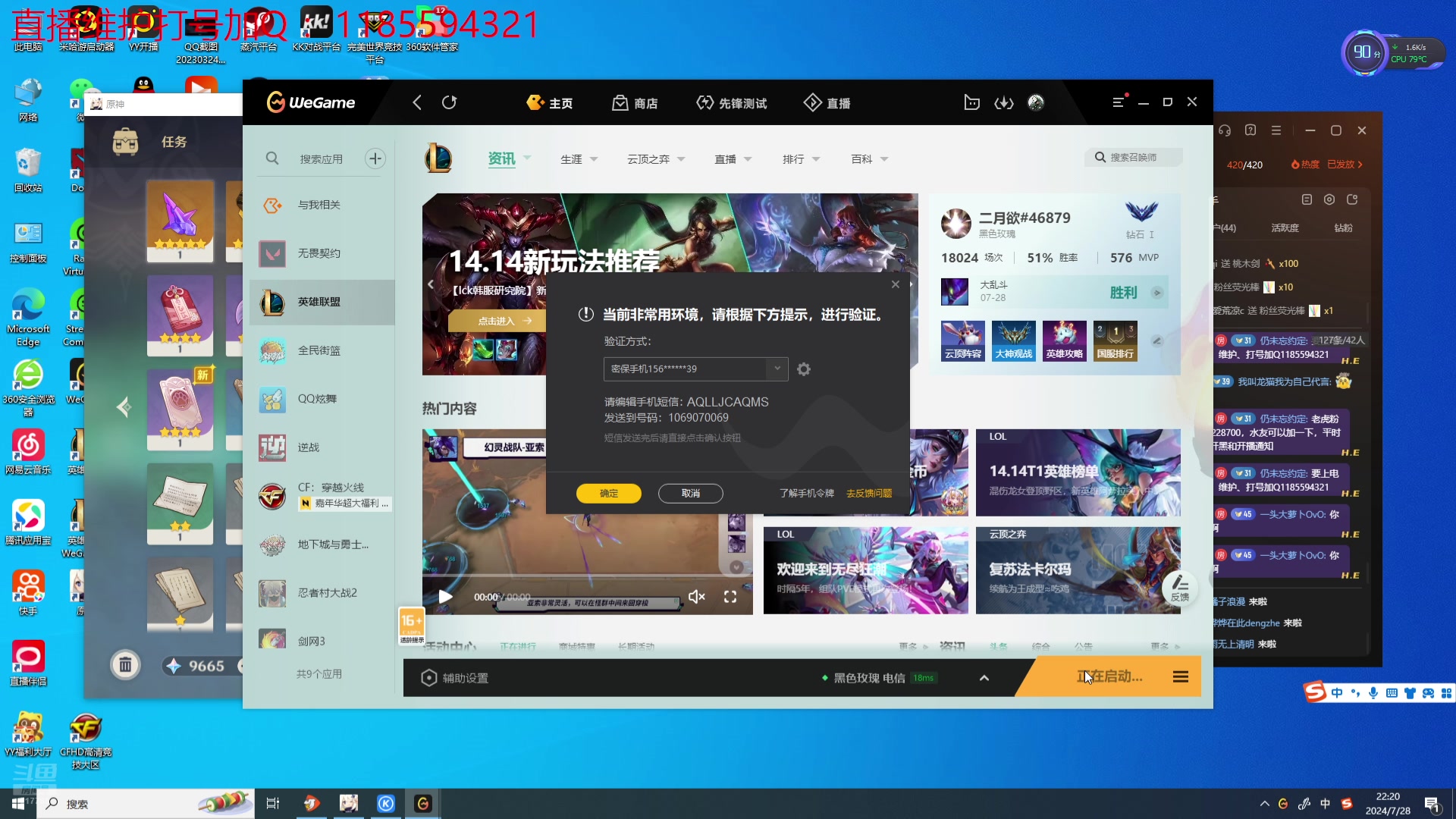Enter video fullscreen mode

730,597
